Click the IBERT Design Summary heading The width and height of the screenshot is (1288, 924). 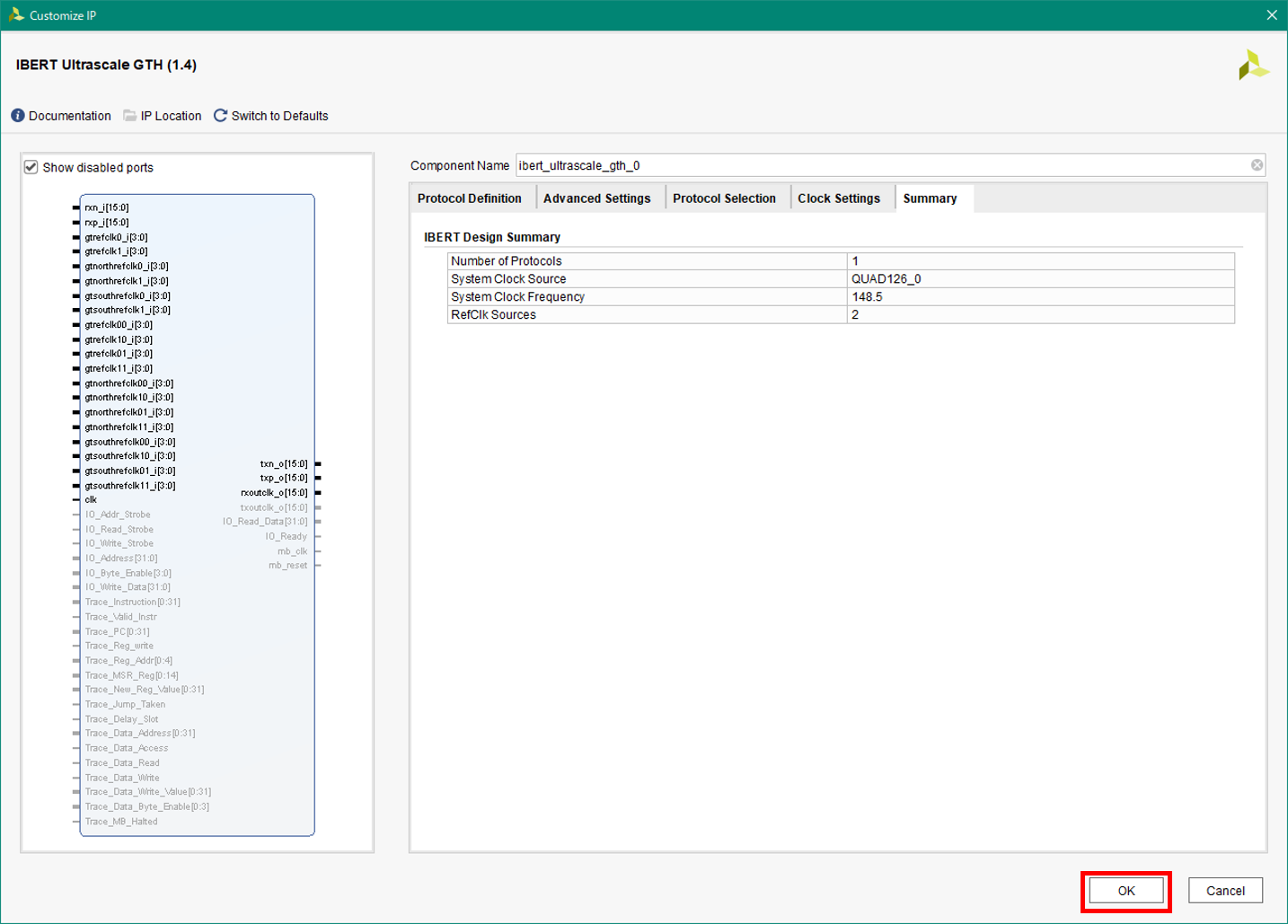pyautogui.click(x=492, y=237)
